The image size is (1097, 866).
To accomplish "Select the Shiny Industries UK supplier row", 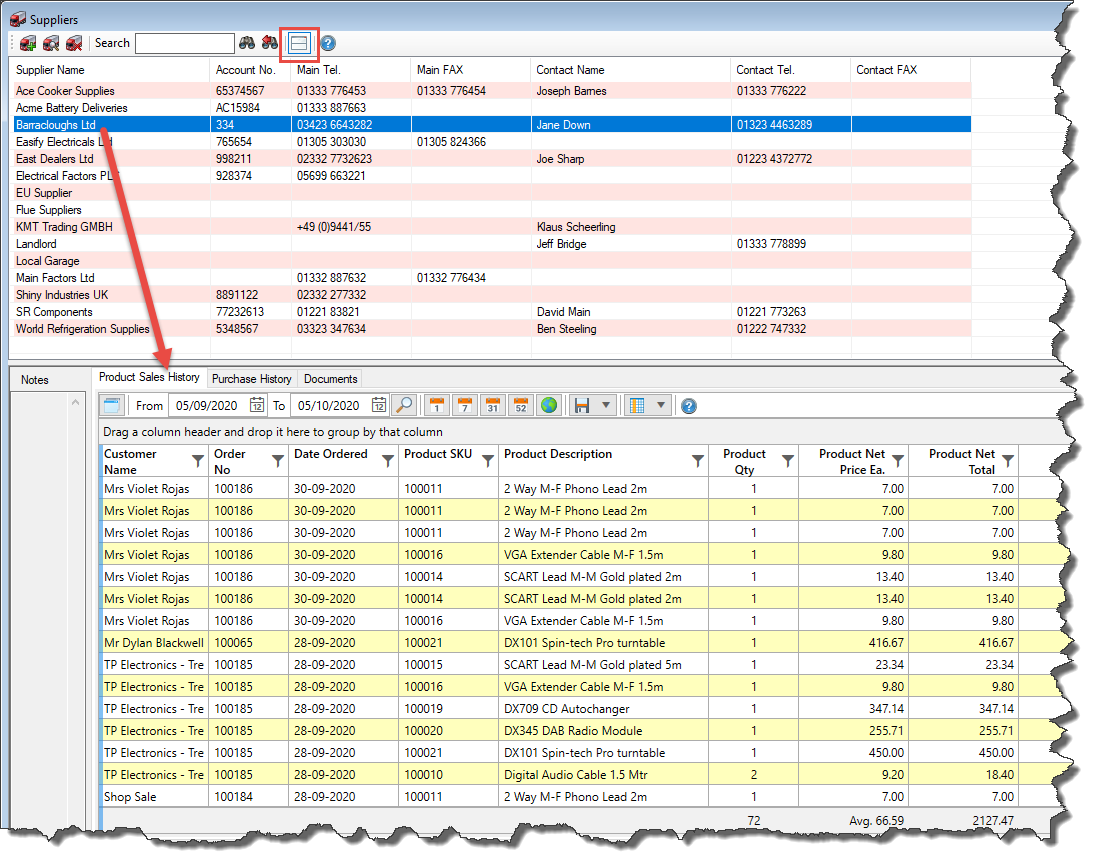I will pos(62,295).
